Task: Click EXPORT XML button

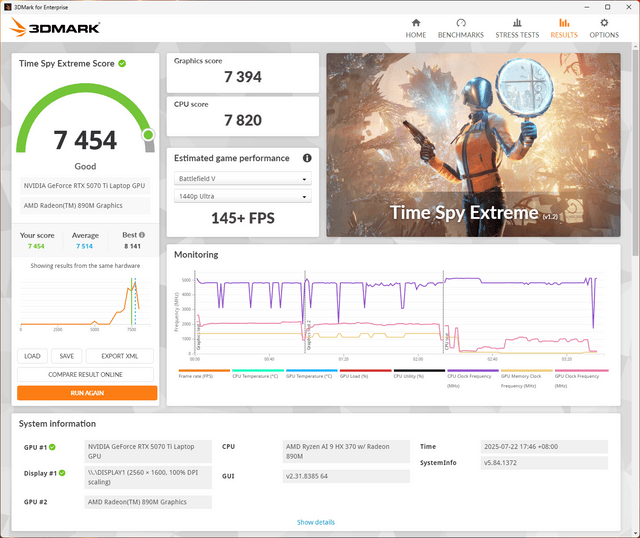Action: 120,356
